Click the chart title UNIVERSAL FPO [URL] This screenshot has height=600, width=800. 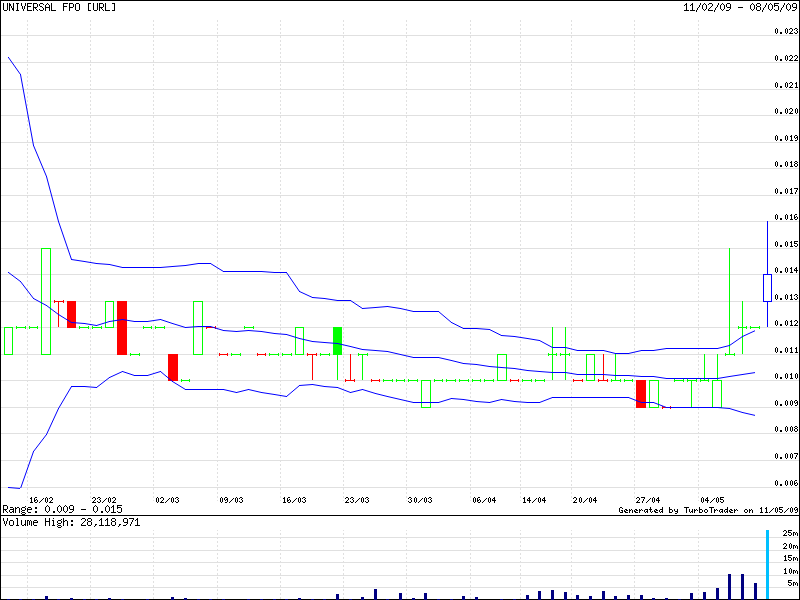click(x=59, y=8)
